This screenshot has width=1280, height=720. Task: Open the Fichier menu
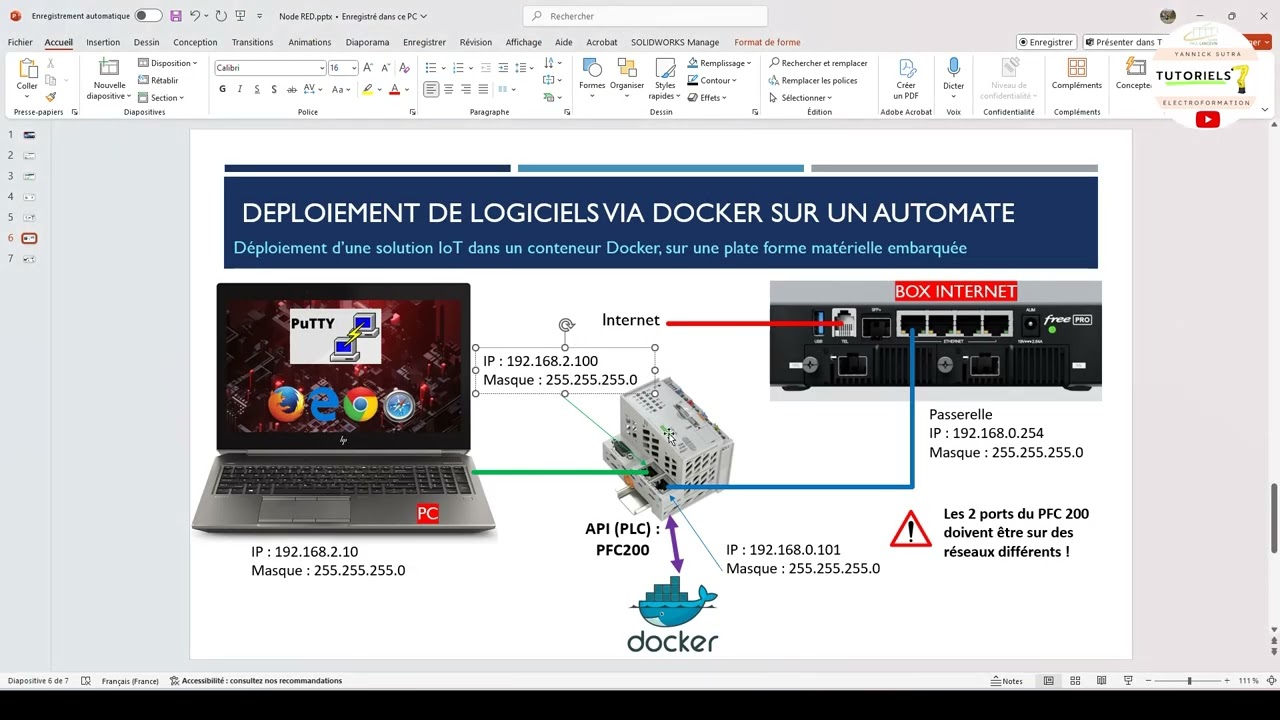(x=20, y=42)
